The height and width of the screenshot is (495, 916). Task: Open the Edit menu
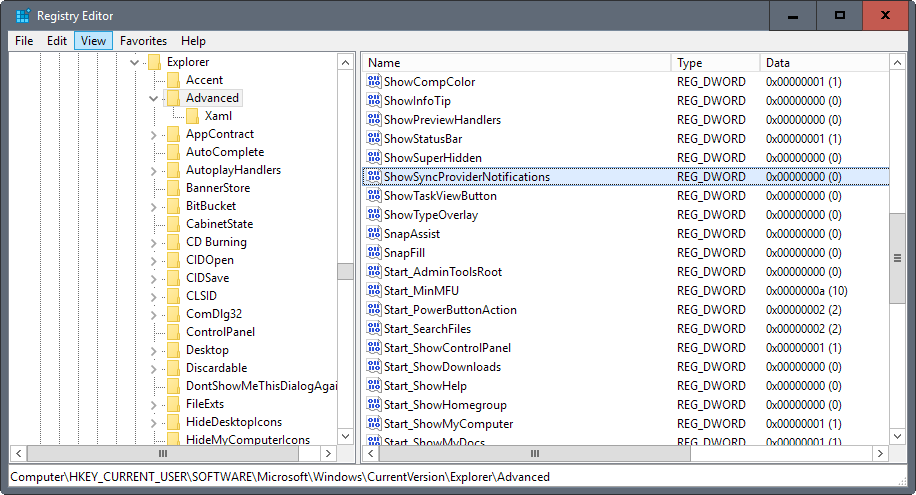click(x=57, y=41)
